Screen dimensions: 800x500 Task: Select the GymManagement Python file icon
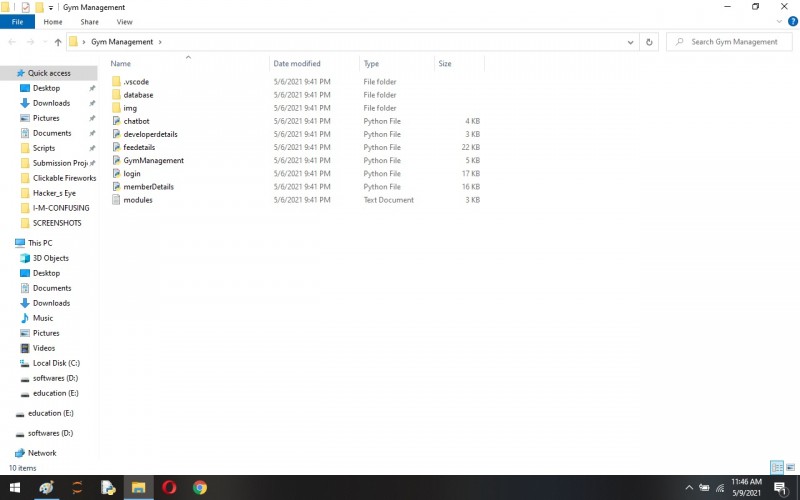tap(116, 161)
